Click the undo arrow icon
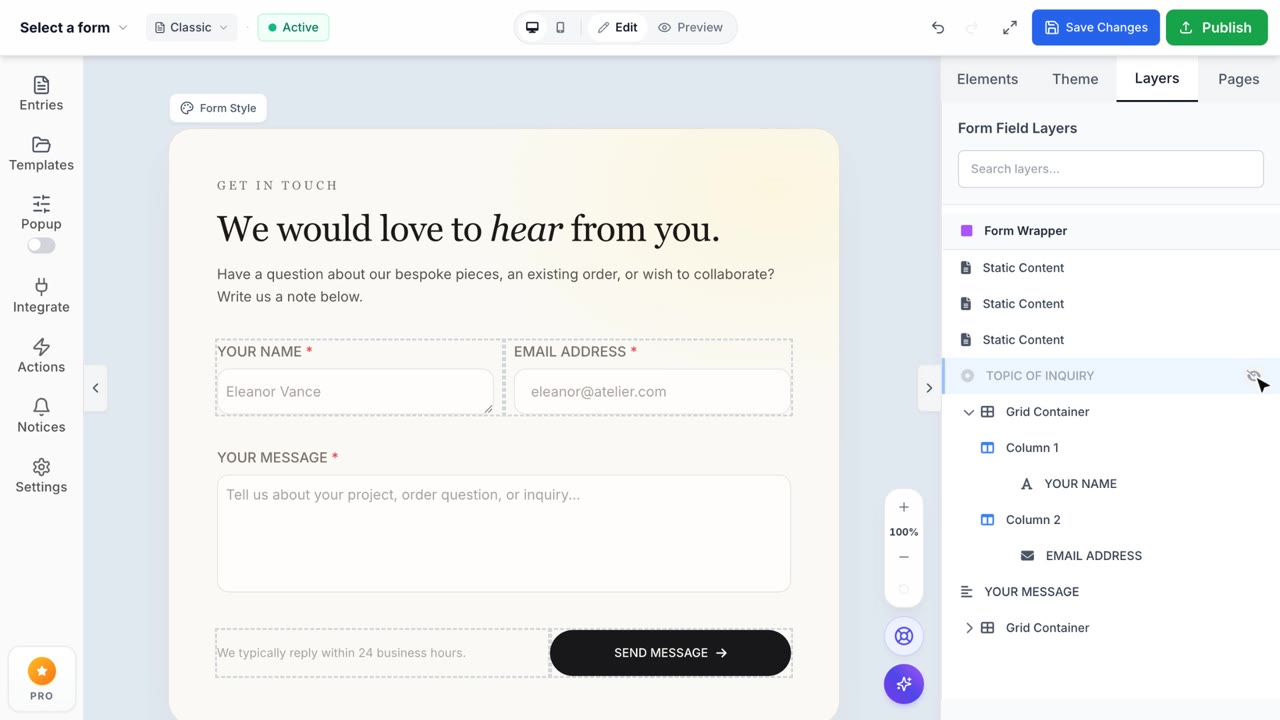Image resolution: width=1280 pixels, height=720 pixels. click(938, 28)
